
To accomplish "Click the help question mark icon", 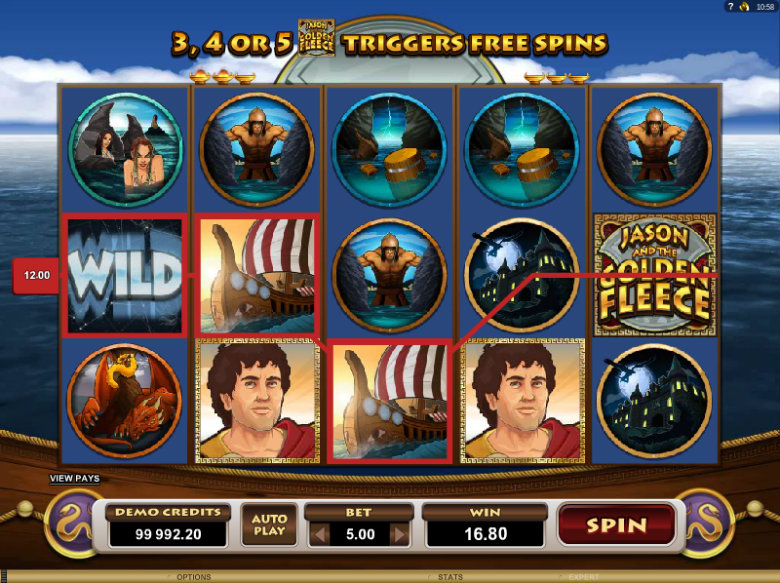I will (x=731, y=6).
